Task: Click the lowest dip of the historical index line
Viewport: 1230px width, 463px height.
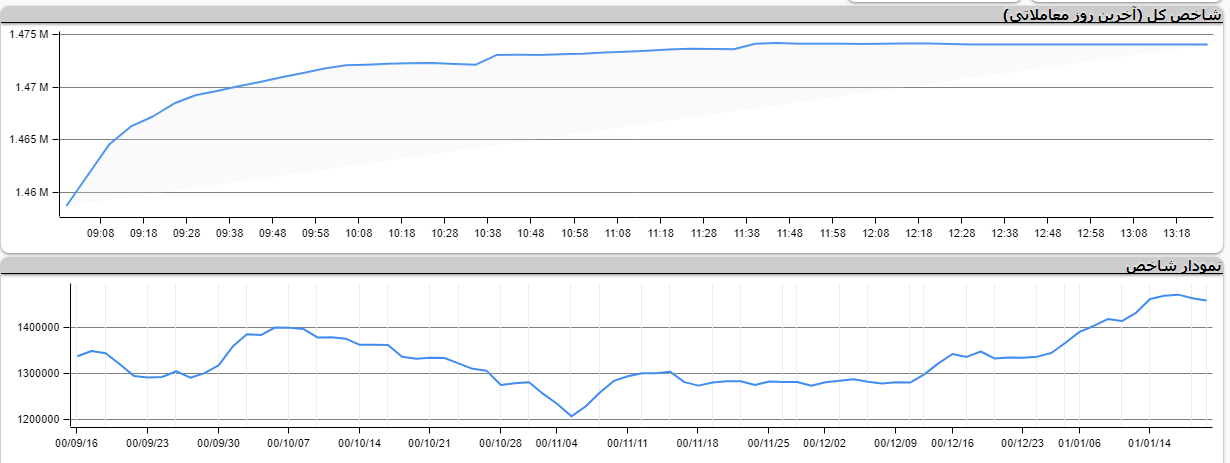Action: click(571, 416)
